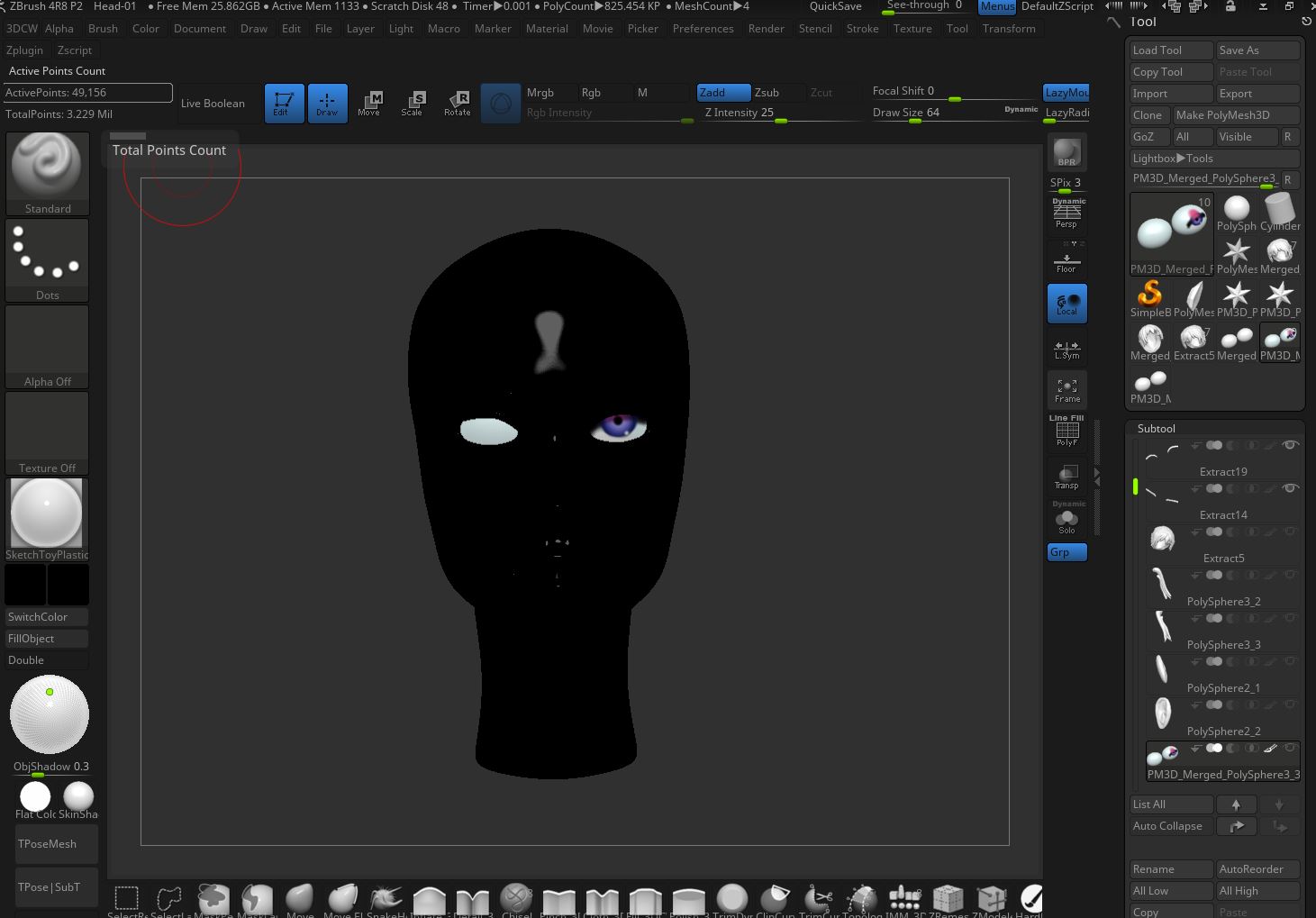Select the TrimDynamic brush
This screenshot has width=1316, height=918.
pos(732,900)
